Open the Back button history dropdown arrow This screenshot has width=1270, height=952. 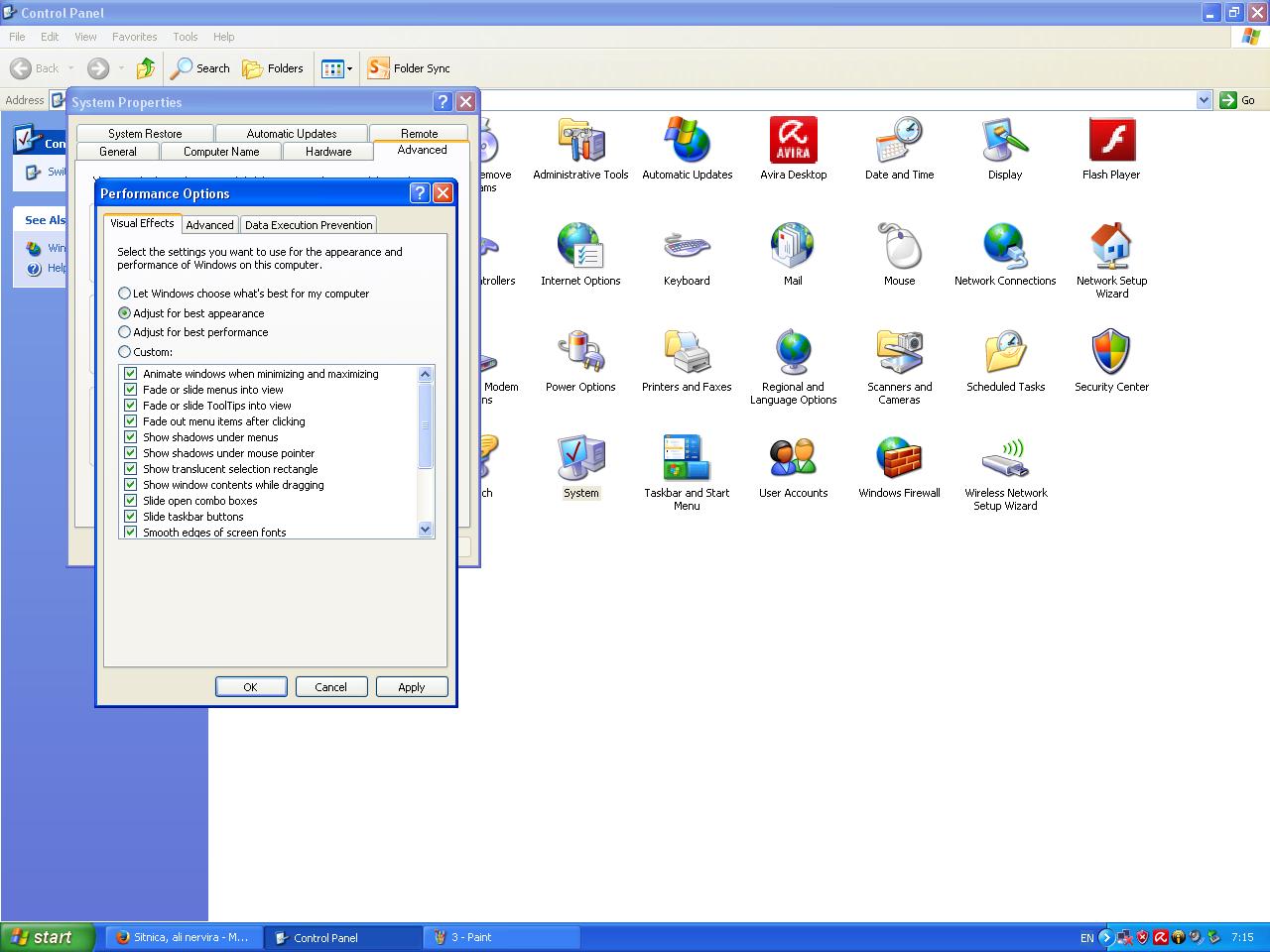70,68
